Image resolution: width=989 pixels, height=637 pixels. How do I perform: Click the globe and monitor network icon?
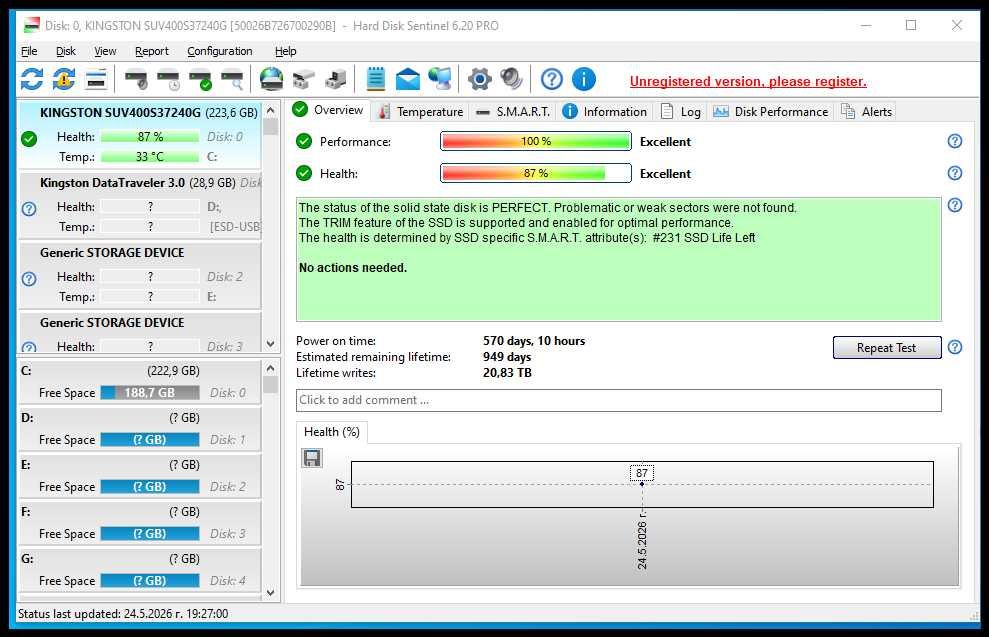[440, 79]
